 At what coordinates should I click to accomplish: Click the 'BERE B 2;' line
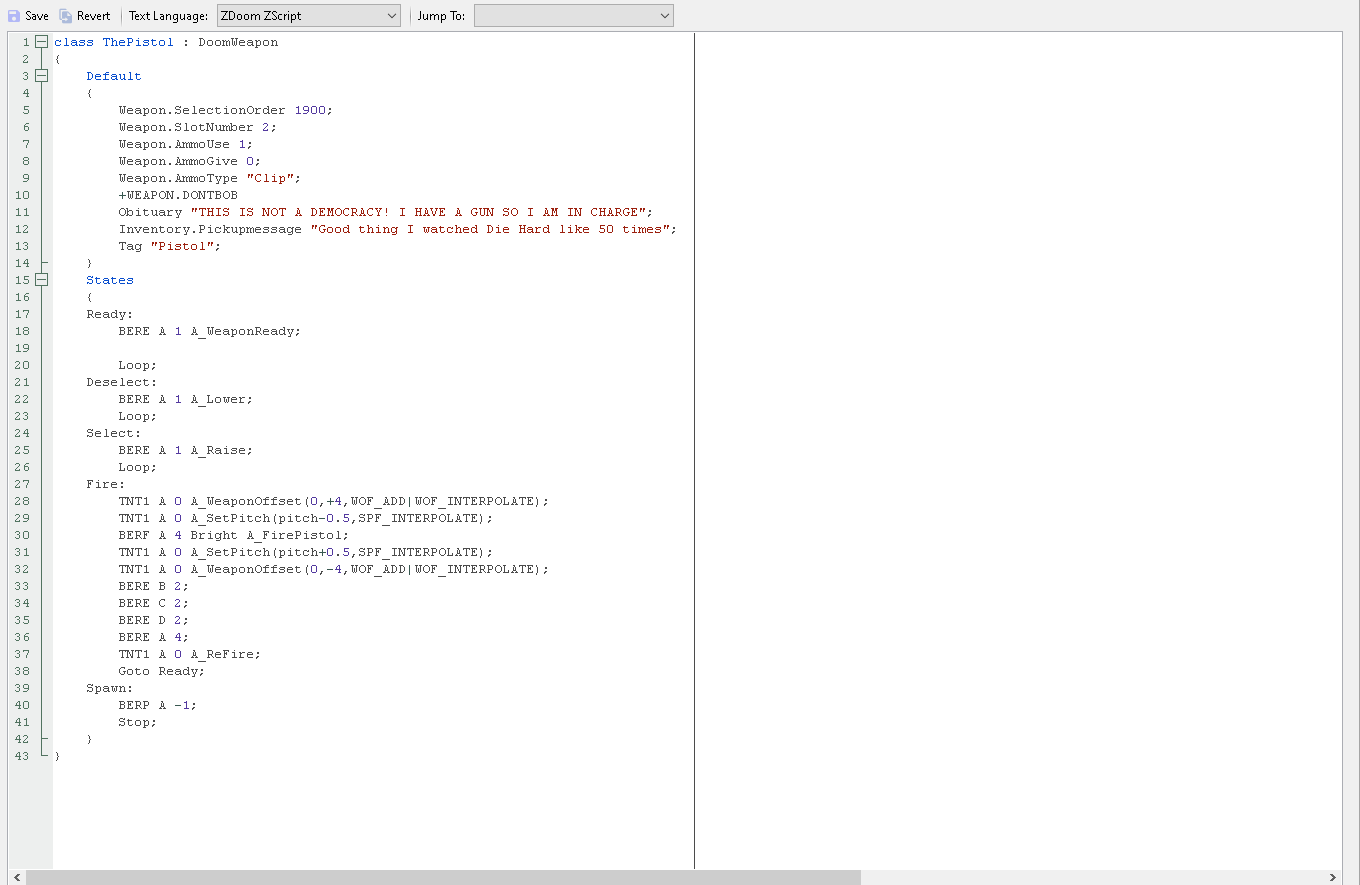coord(154,586)
